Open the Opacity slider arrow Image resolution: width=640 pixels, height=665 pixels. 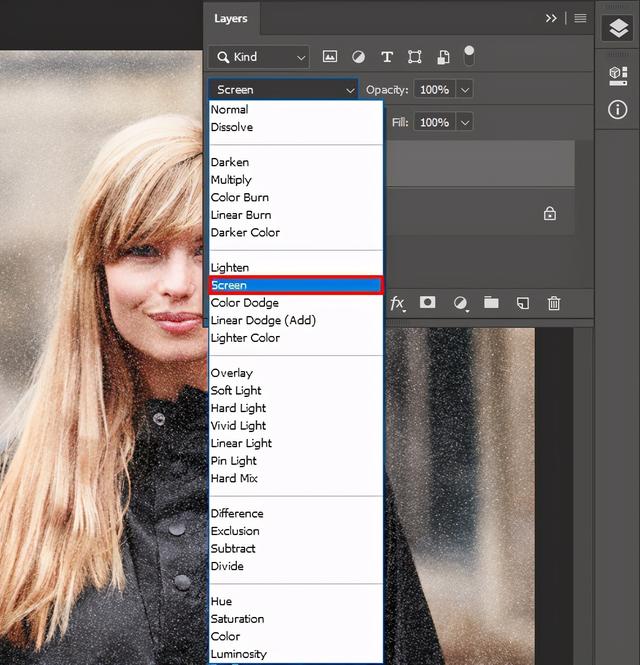(x=464, y=90)
